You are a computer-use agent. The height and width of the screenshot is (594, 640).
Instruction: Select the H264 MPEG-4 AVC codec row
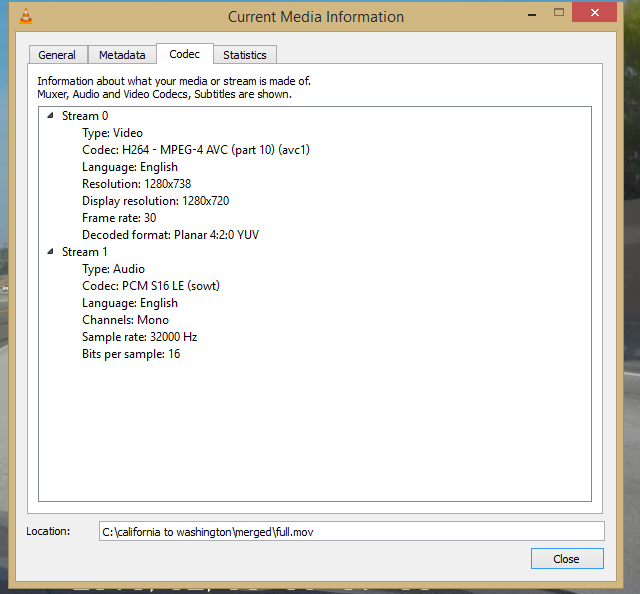(196, 150)
